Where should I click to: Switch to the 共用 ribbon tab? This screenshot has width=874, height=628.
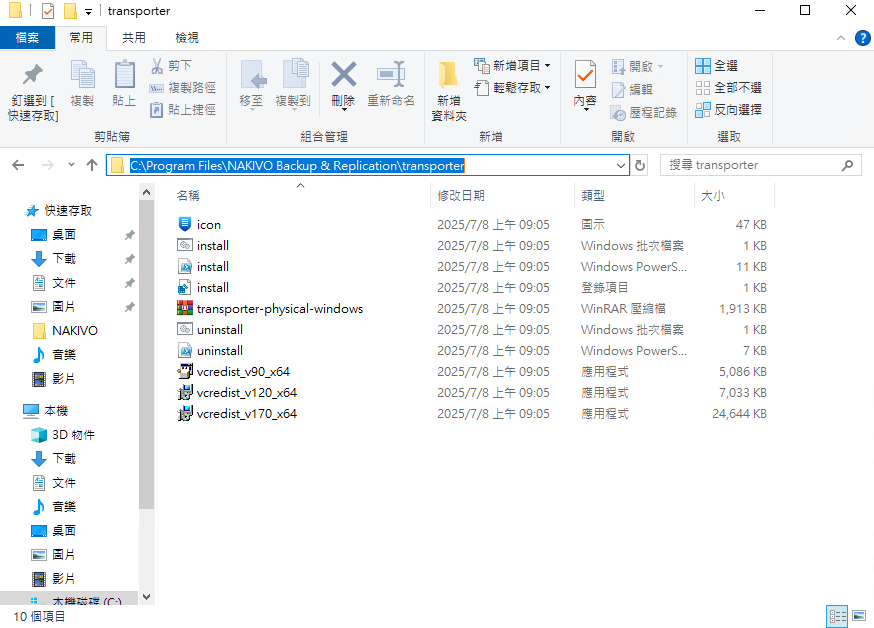(x=134, y=38)
